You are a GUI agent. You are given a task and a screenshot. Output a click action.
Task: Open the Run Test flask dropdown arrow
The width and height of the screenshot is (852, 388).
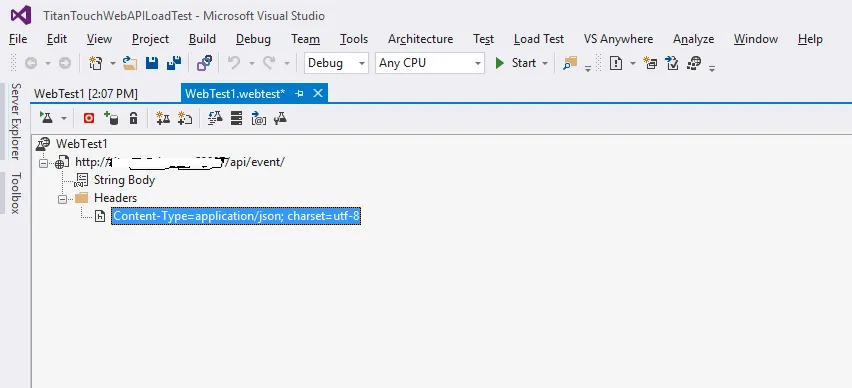coord(64,118)
